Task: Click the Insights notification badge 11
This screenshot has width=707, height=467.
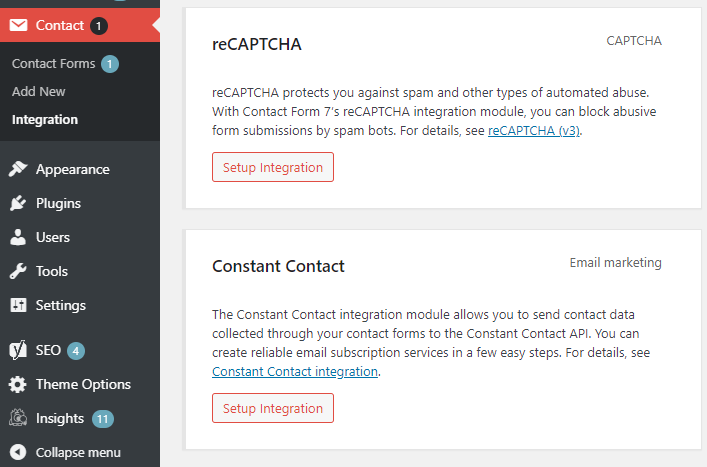Action: [x=103, y=419]
